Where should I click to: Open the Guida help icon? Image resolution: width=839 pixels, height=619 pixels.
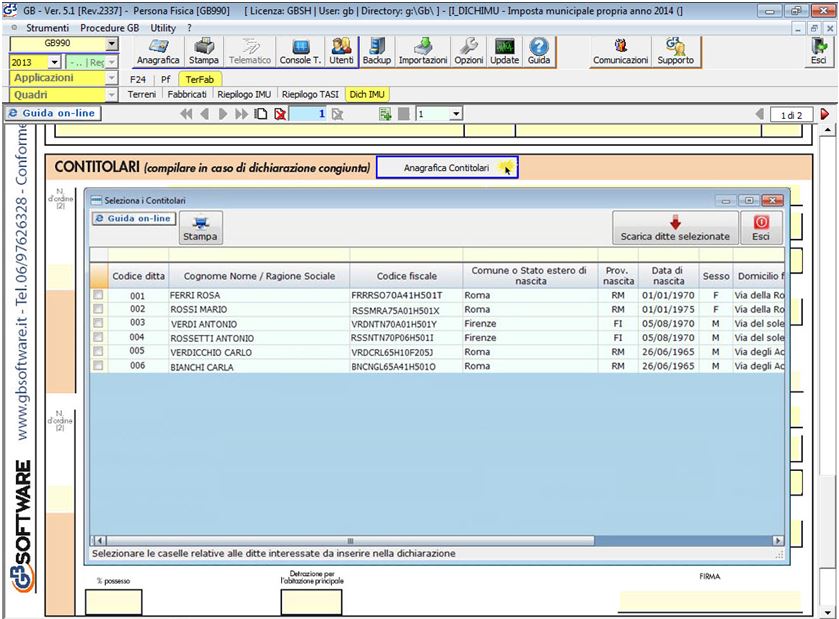click(539, 52)
